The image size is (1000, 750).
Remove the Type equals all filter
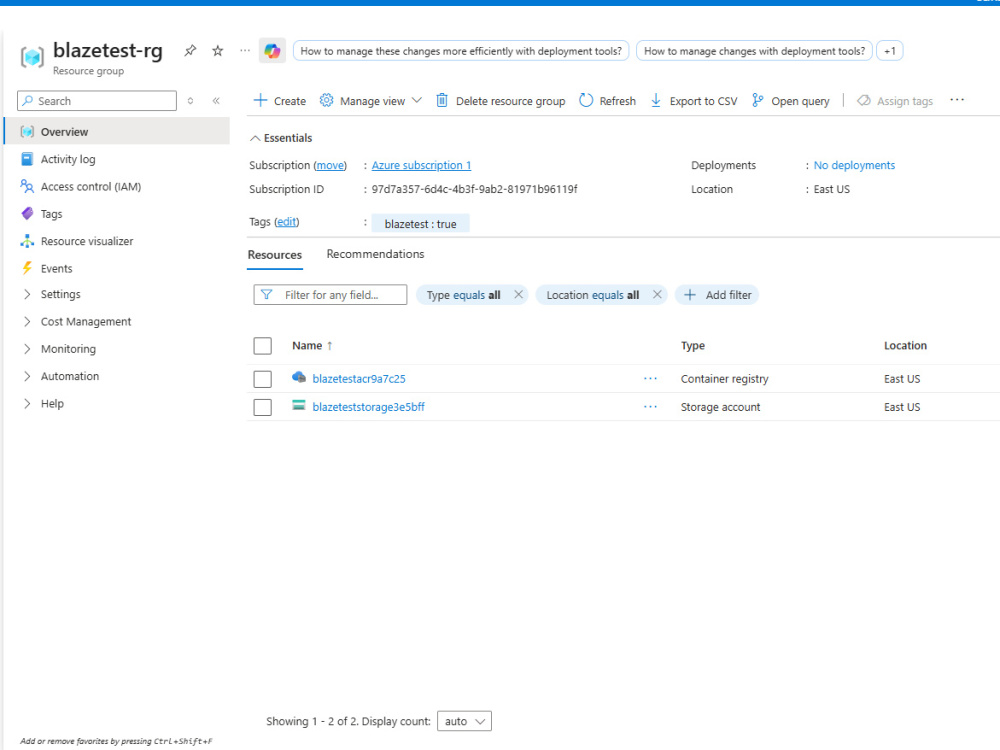[518, 295]
